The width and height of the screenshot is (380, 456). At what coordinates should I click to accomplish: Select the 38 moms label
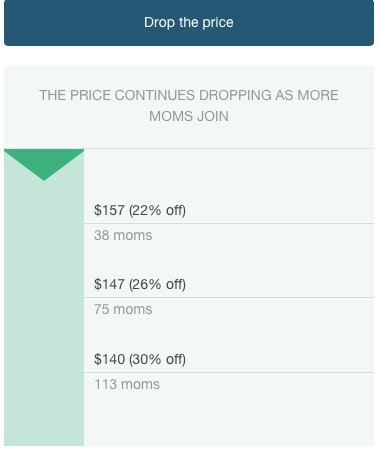[x=123, y=235]
